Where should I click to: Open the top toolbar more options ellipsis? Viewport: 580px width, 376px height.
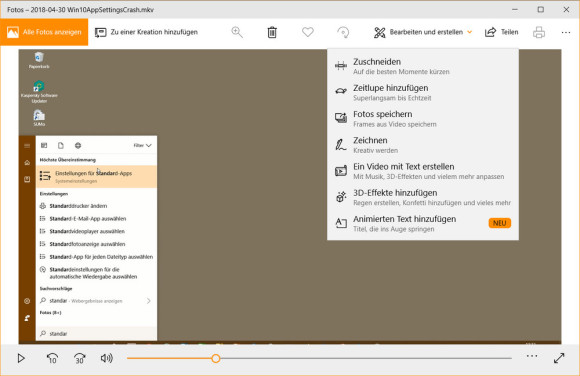[x=566, y=32]
